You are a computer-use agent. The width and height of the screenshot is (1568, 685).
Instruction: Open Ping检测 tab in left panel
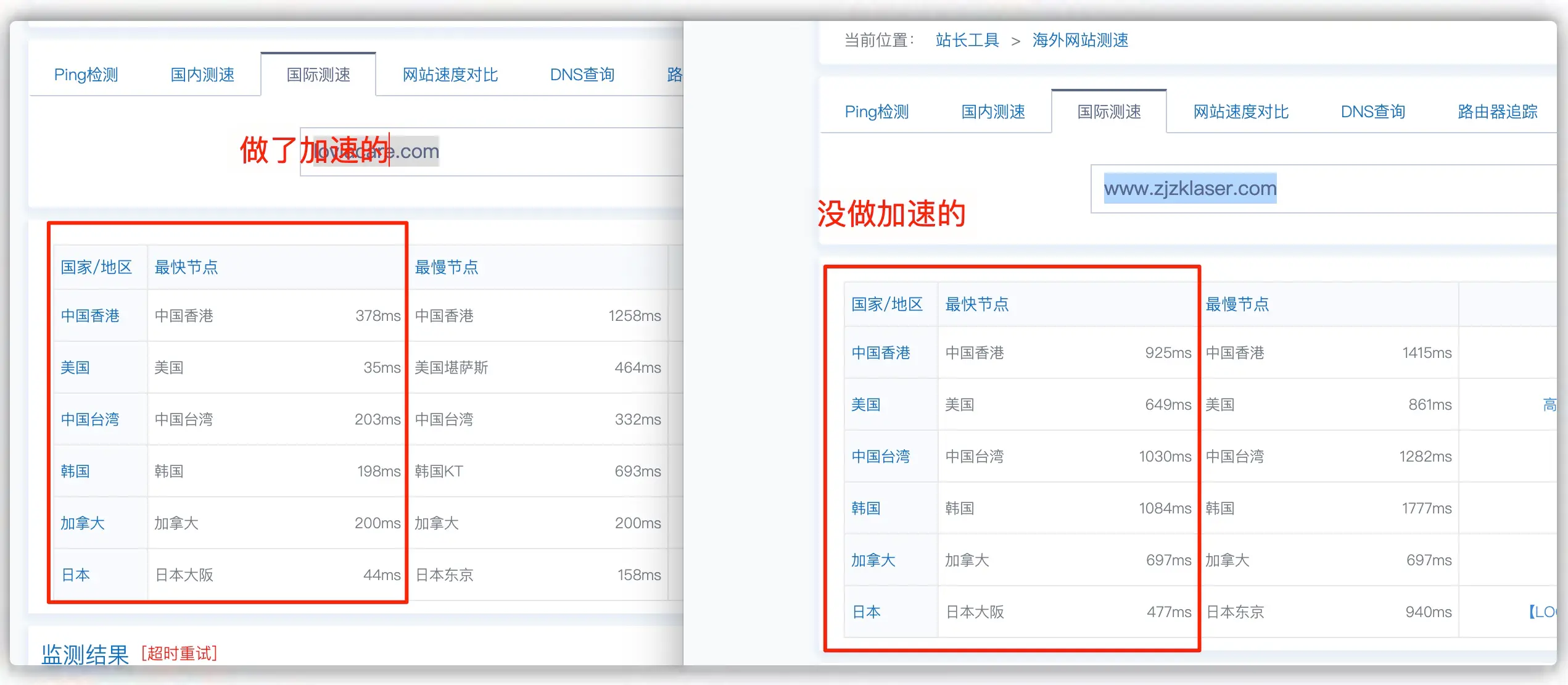click(x=86, y=75)
